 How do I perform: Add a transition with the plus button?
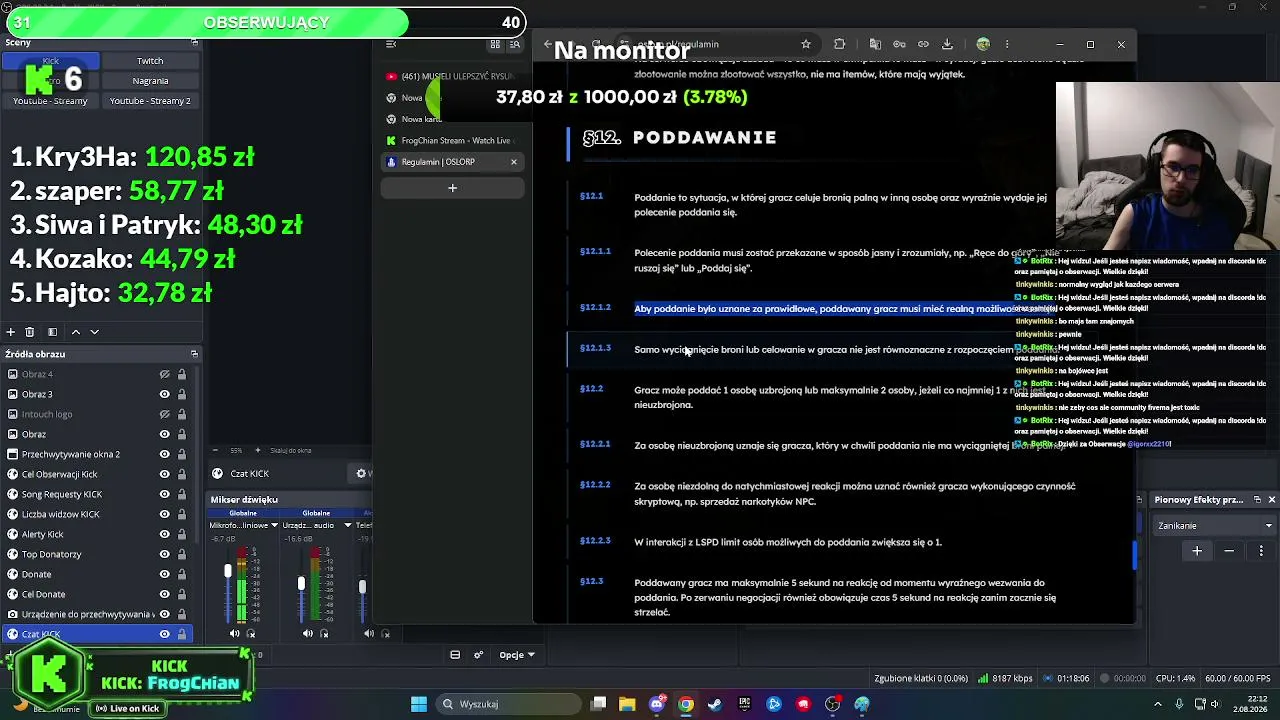[x=1197, y=551]
